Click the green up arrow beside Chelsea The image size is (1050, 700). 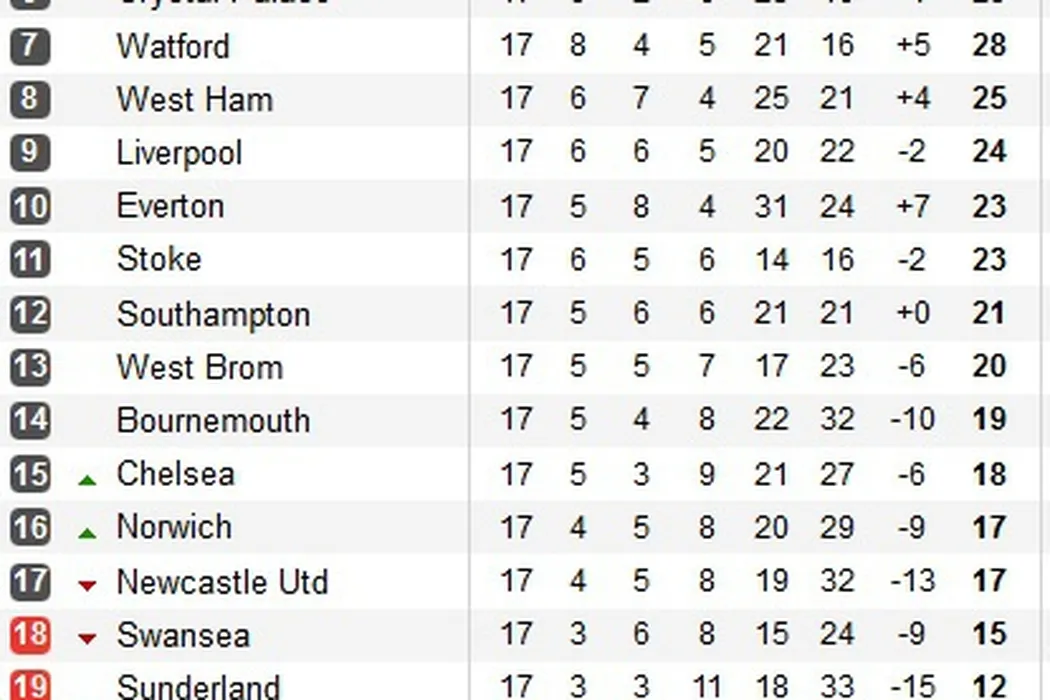coord(87,480)
